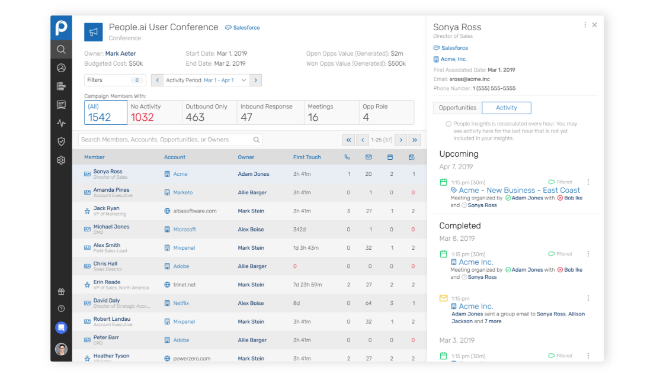Click the campaign megaphone icon
Screen dimensions: 660x377
(93, 32)
